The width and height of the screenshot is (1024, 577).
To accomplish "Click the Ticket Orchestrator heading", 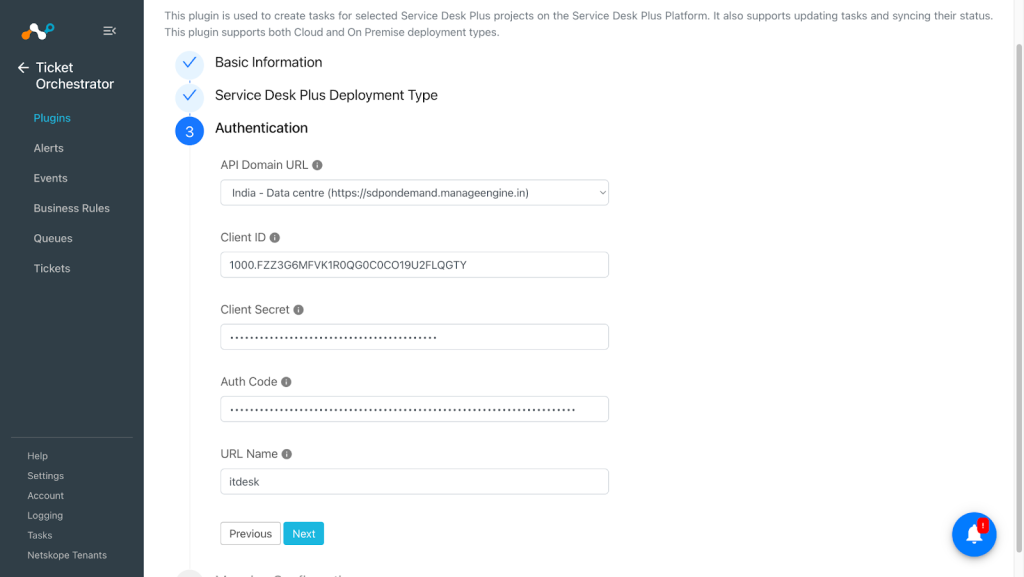I will [x=74, y=76].
